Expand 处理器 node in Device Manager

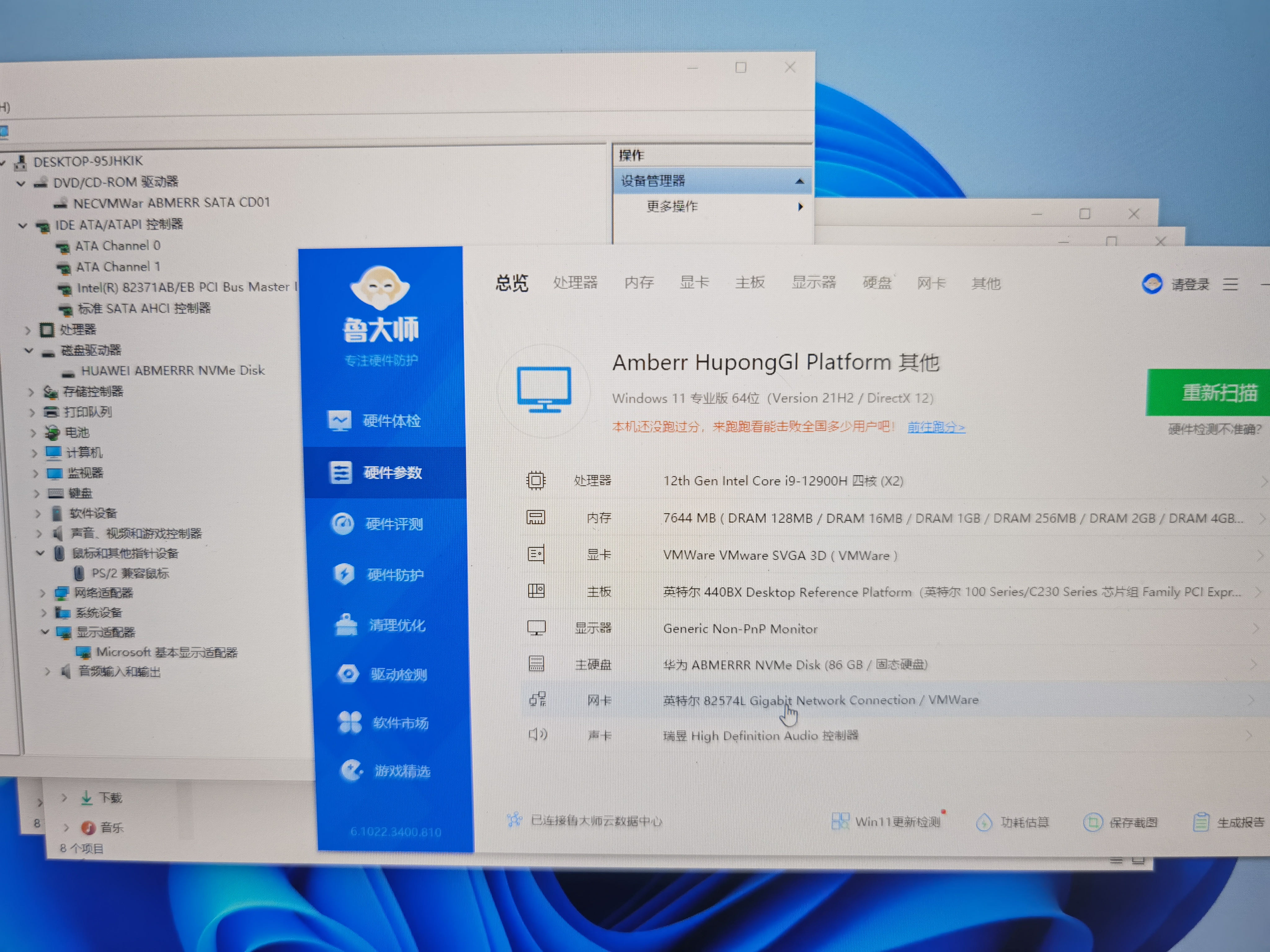point(28,331)
